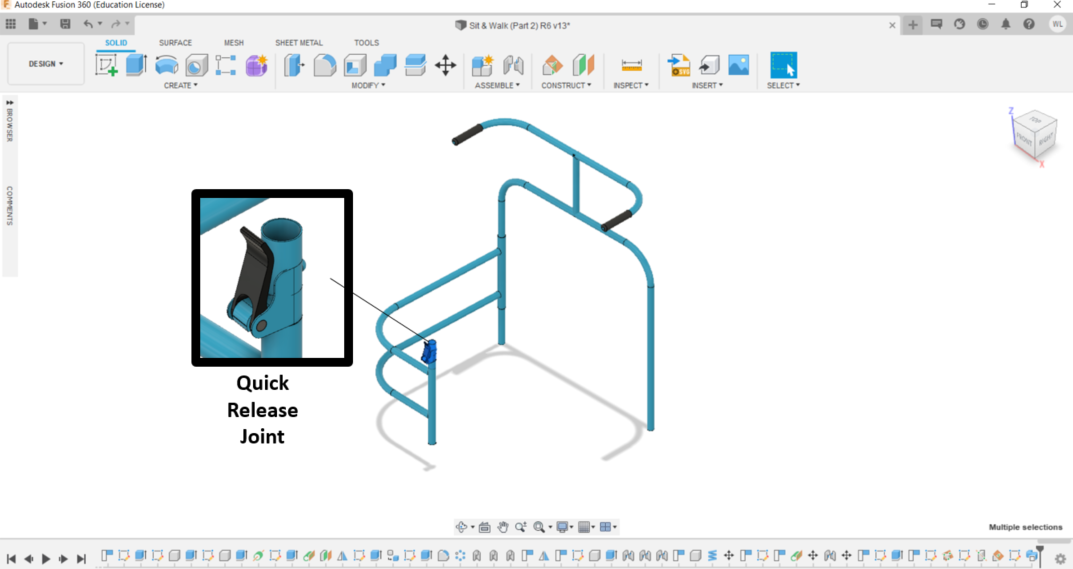Open the Display Settings dropdown
This screenshot has width=1073, height=569.
pos(564,527)
